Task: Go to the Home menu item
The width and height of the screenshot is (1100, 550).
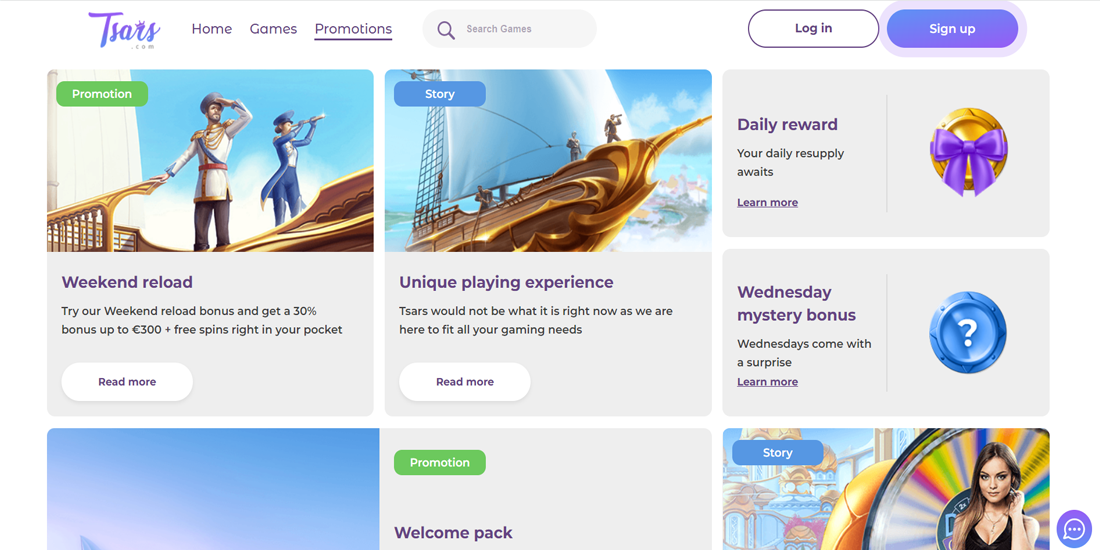Action: point(211,29)
